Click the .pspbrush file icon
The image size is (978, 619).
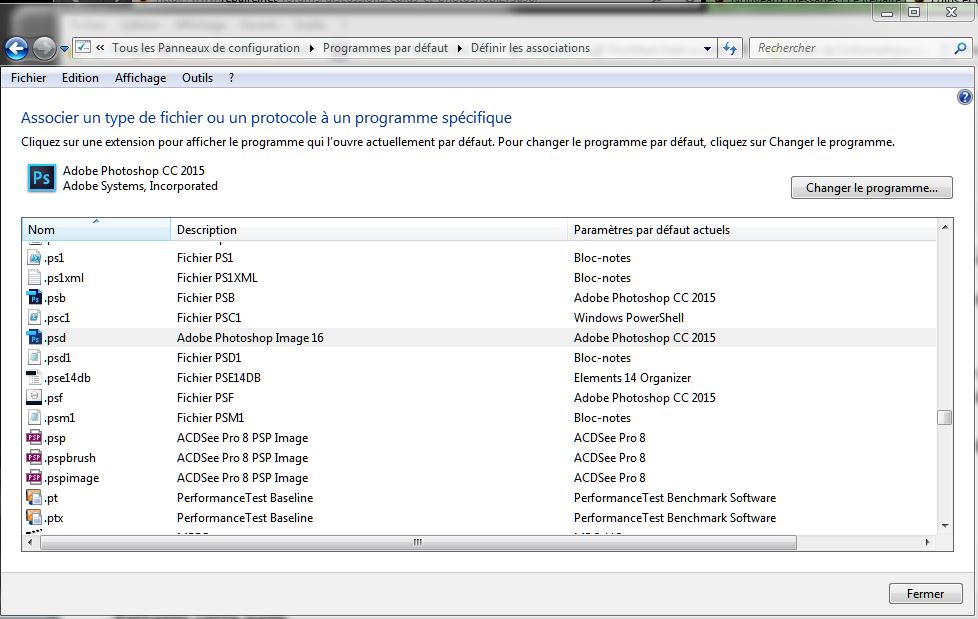click(34, 457)
